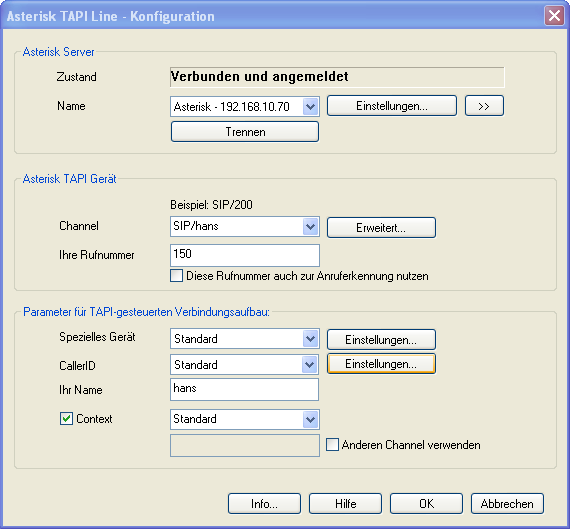This screenshot has width=570, height=529.
Task: Open Hilfe
Action: coord(345,504)
